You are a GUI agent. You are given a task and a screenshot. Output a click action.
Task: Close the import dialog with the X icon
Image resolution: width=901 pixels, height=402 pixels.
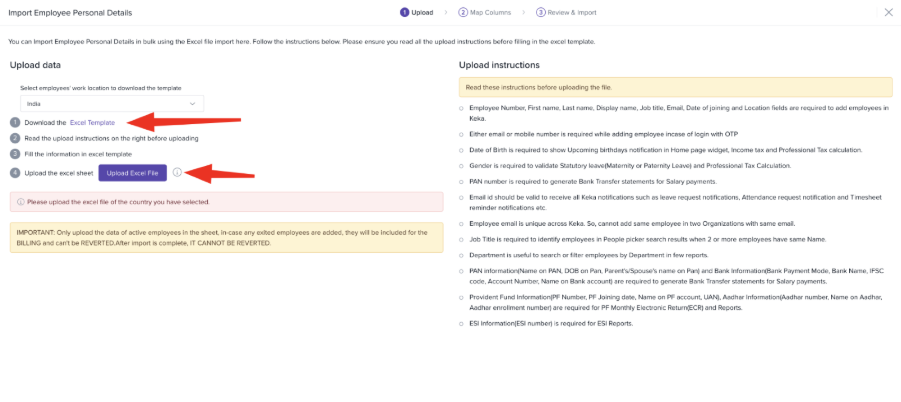click(x=888, y=13)
